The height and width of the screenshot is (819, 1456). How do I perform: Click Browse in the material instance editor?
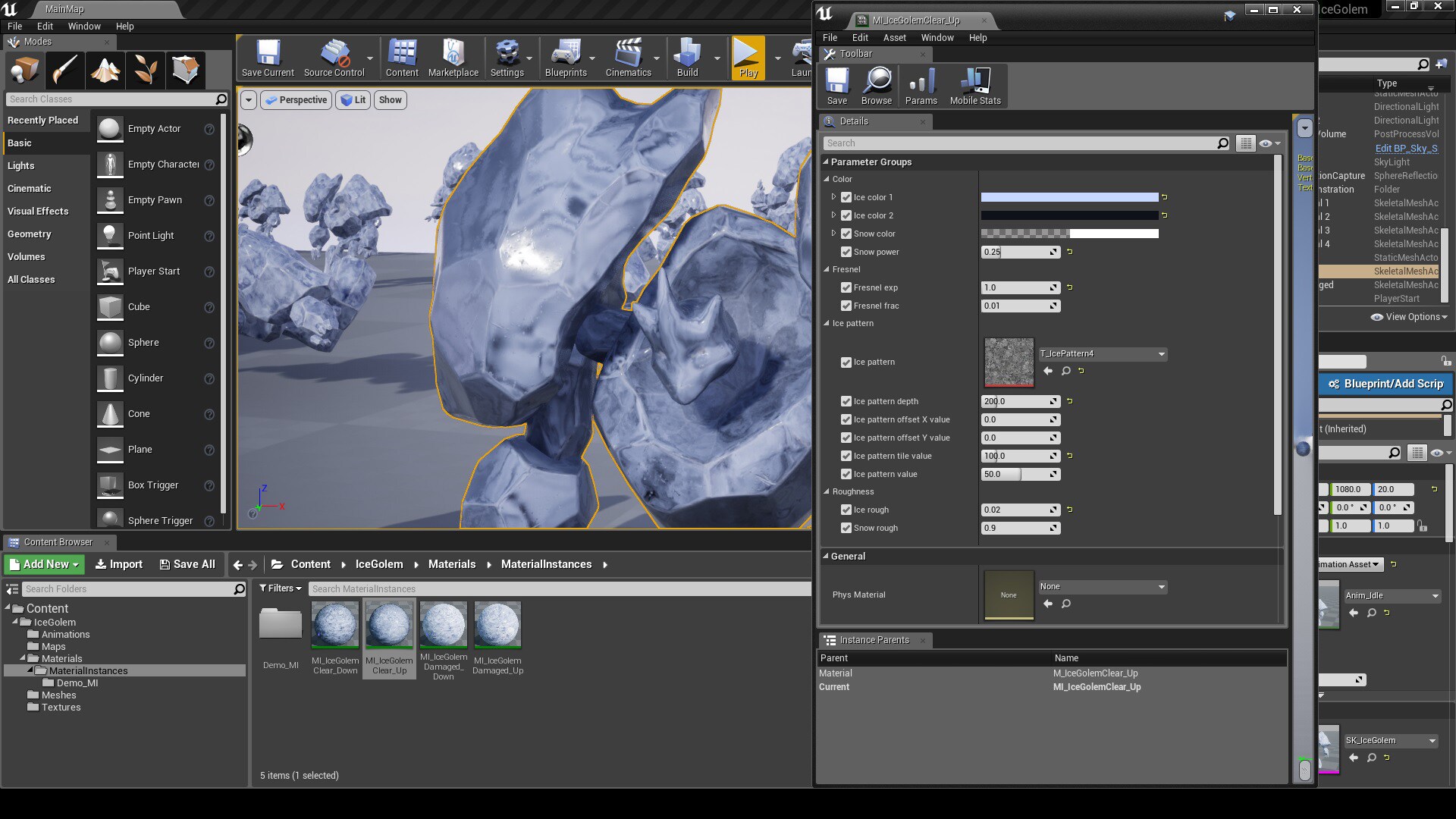(877, 85)
